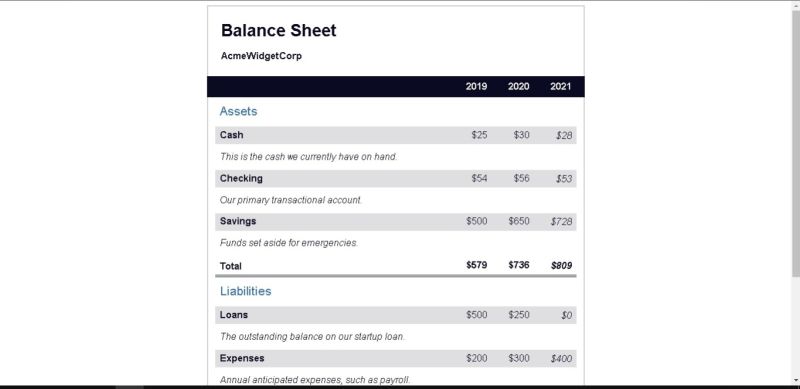Click the 2020 column header

pos(518,86)
